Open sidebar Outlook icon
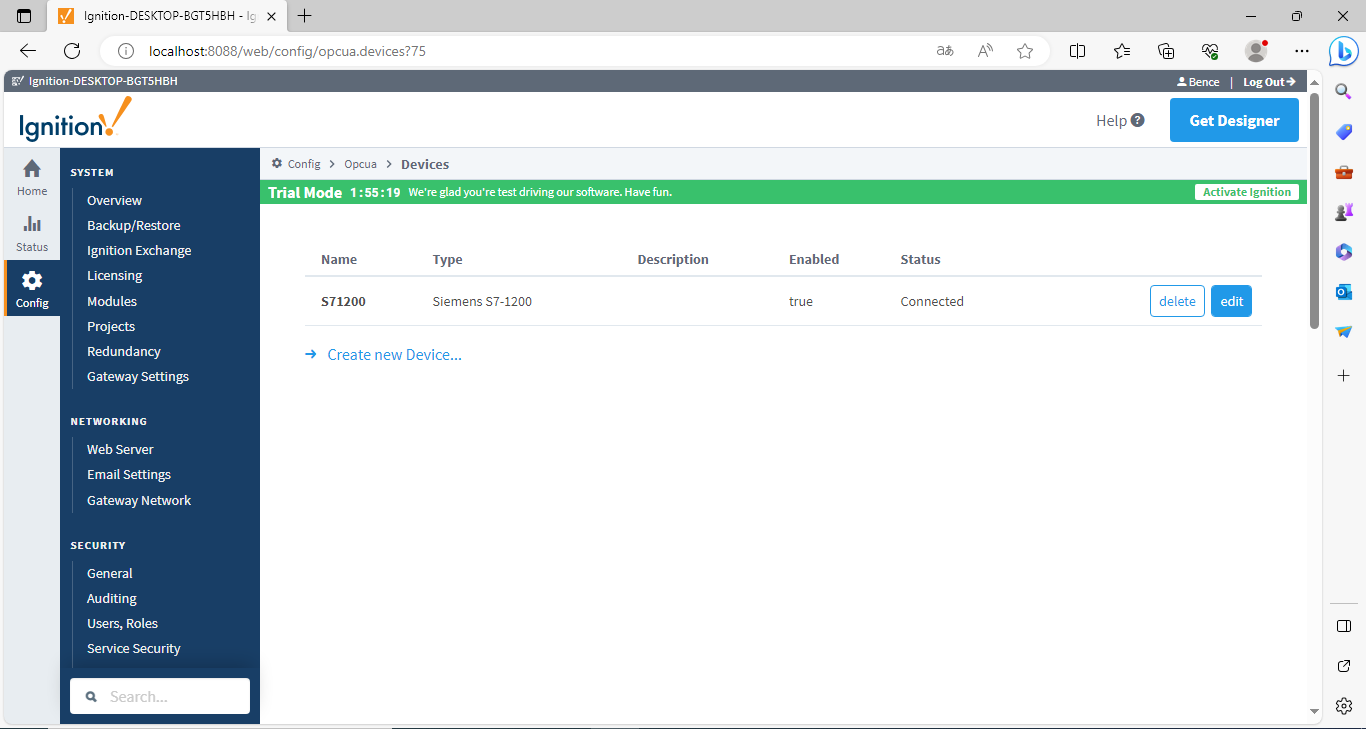Viewport: 1366px width, 729px height. (1344, 292)
